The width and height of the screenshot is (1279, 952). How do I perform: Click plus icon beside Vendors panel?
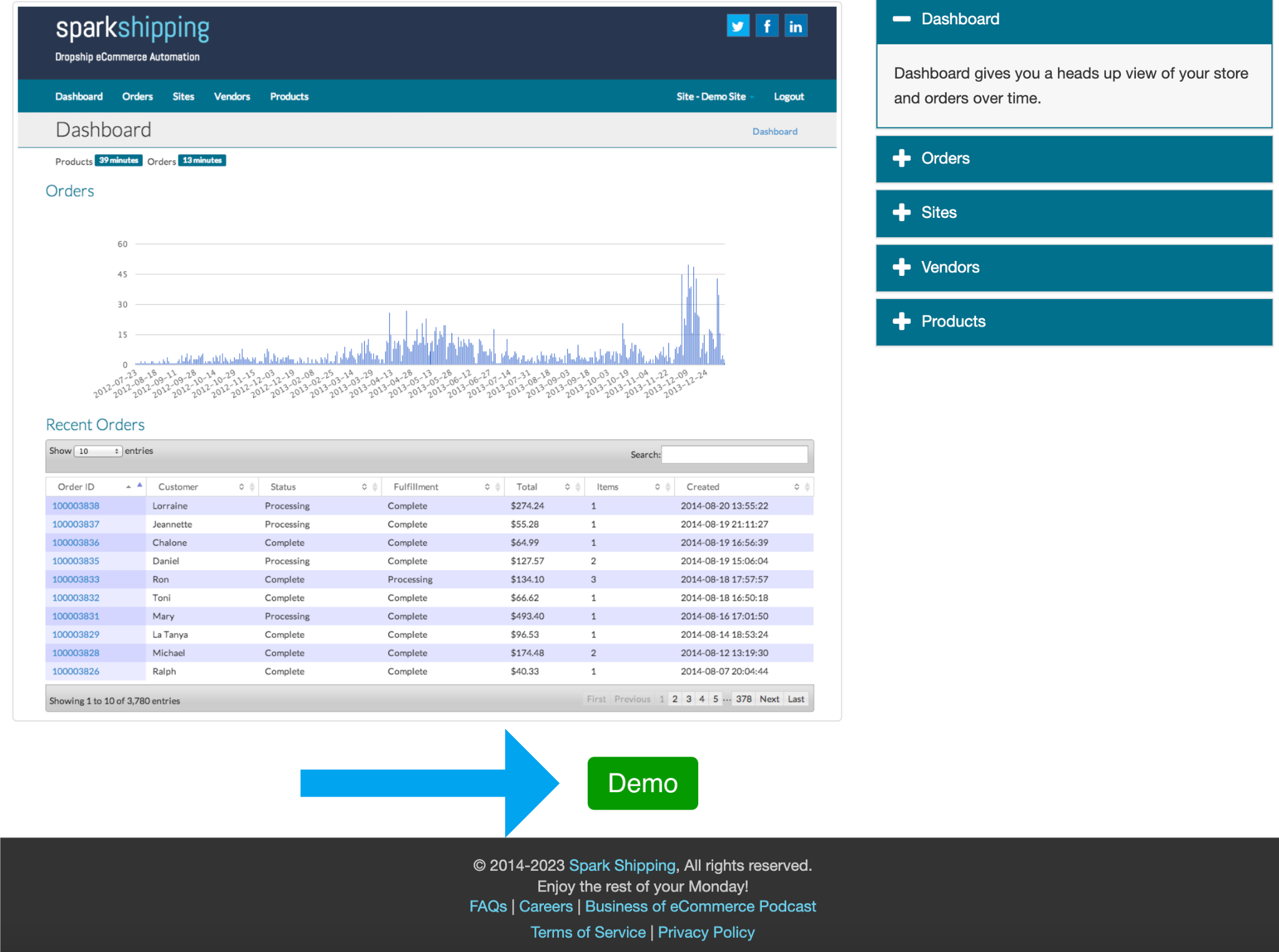[x=901, y=267]
